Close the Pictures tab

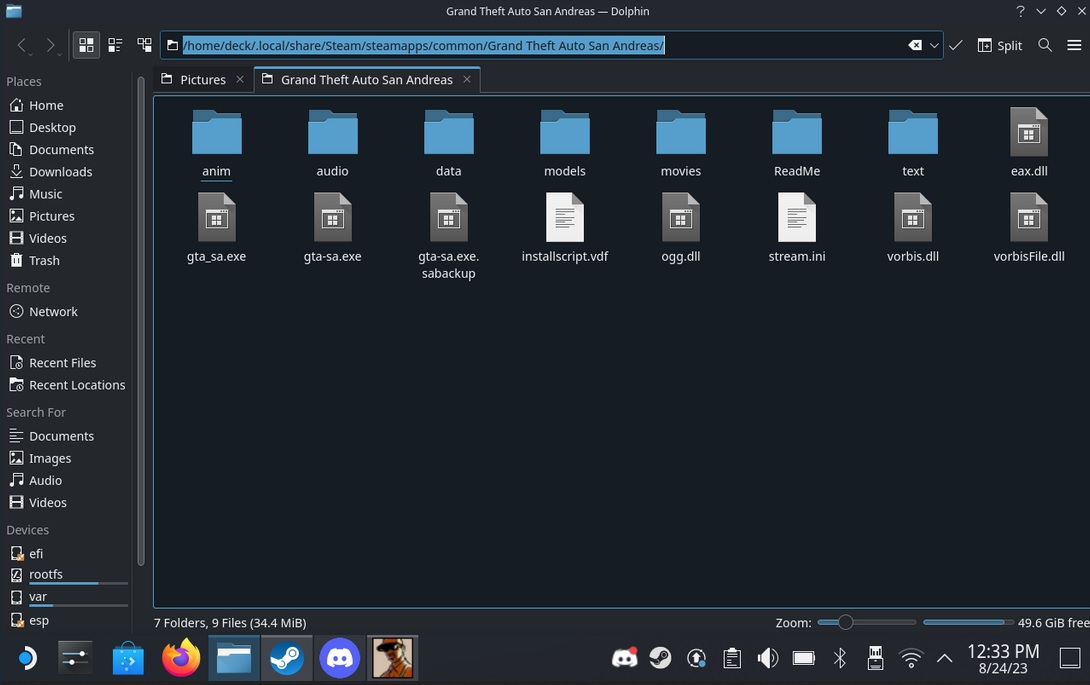click(x=240, y=79)
